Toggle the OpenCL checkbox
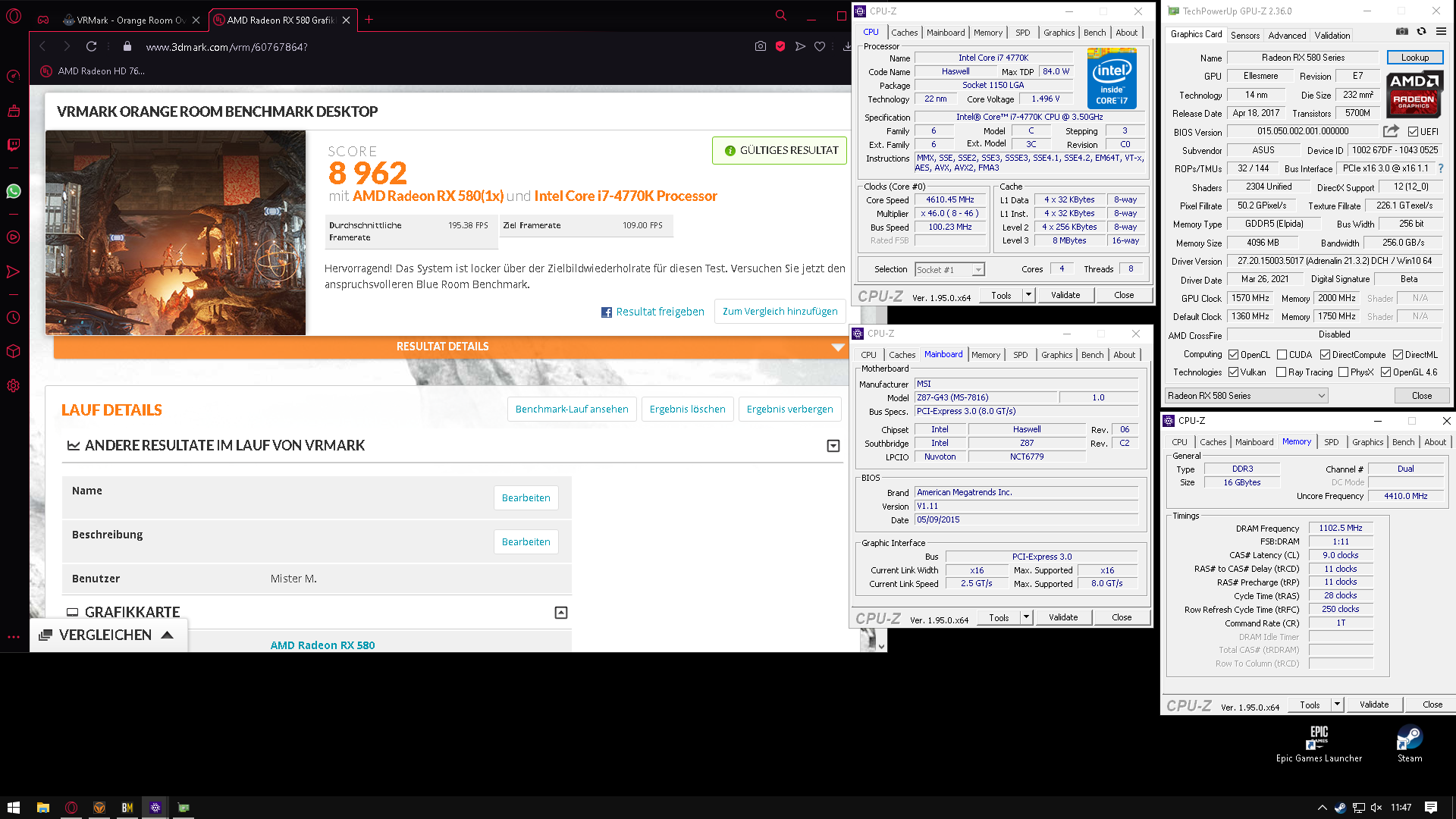 [x=1234, y=355]
